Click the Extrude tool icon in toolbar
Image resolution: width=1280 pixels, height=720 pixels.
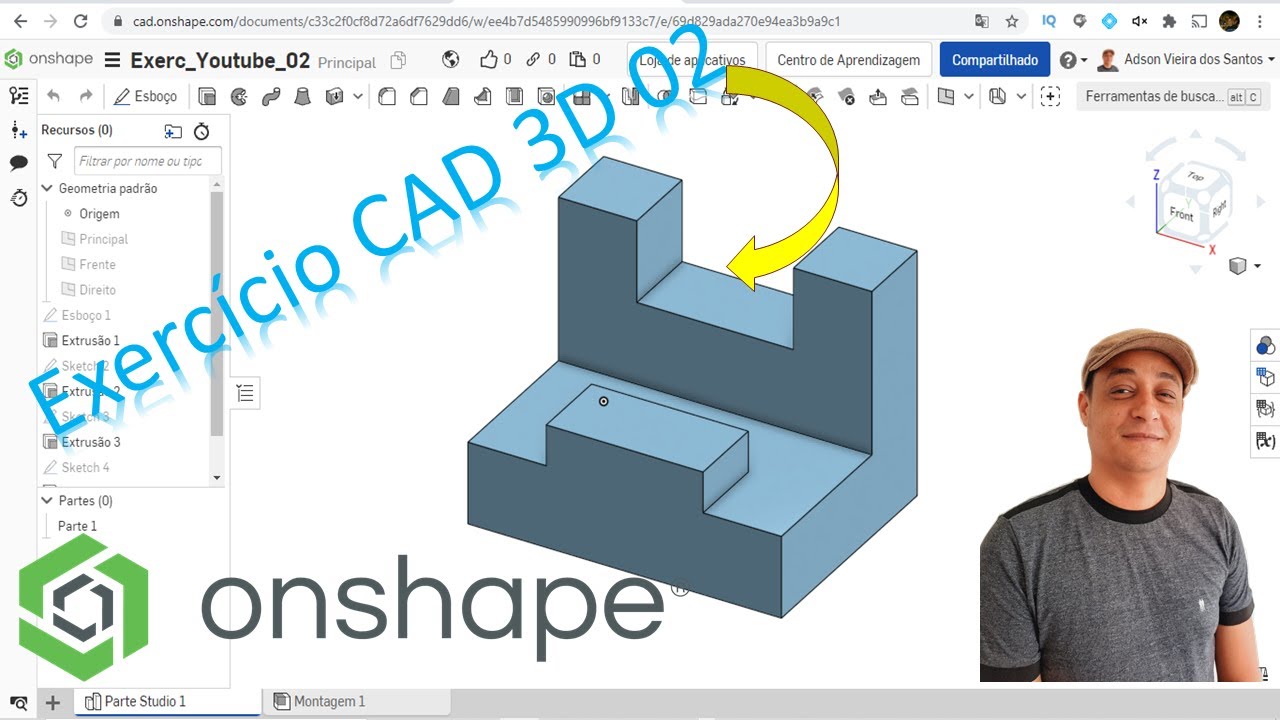click(207, 96)
